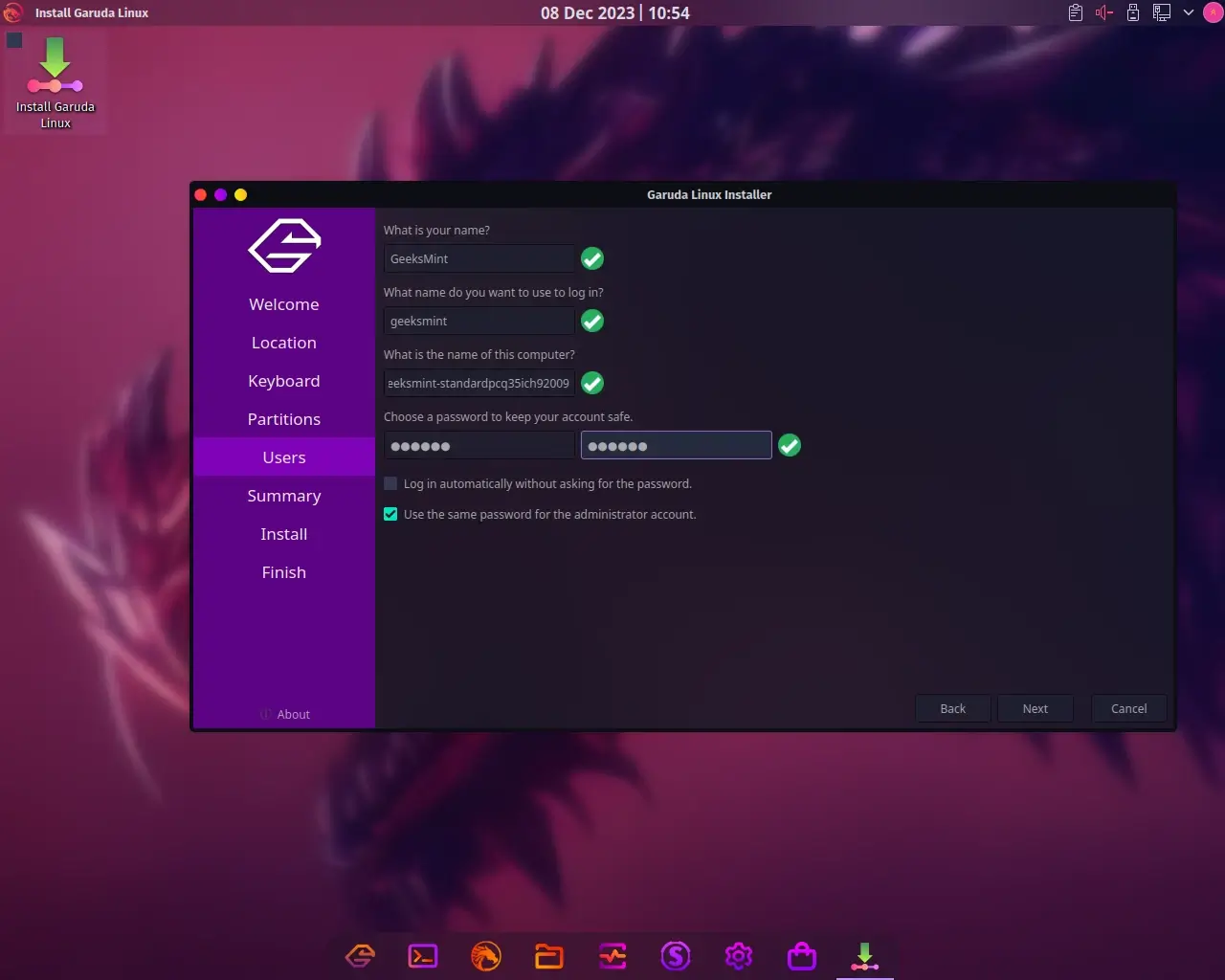Open the About installer link
Image resolution: width=1225 pixels, height=980 pixels.
[285, 714]
